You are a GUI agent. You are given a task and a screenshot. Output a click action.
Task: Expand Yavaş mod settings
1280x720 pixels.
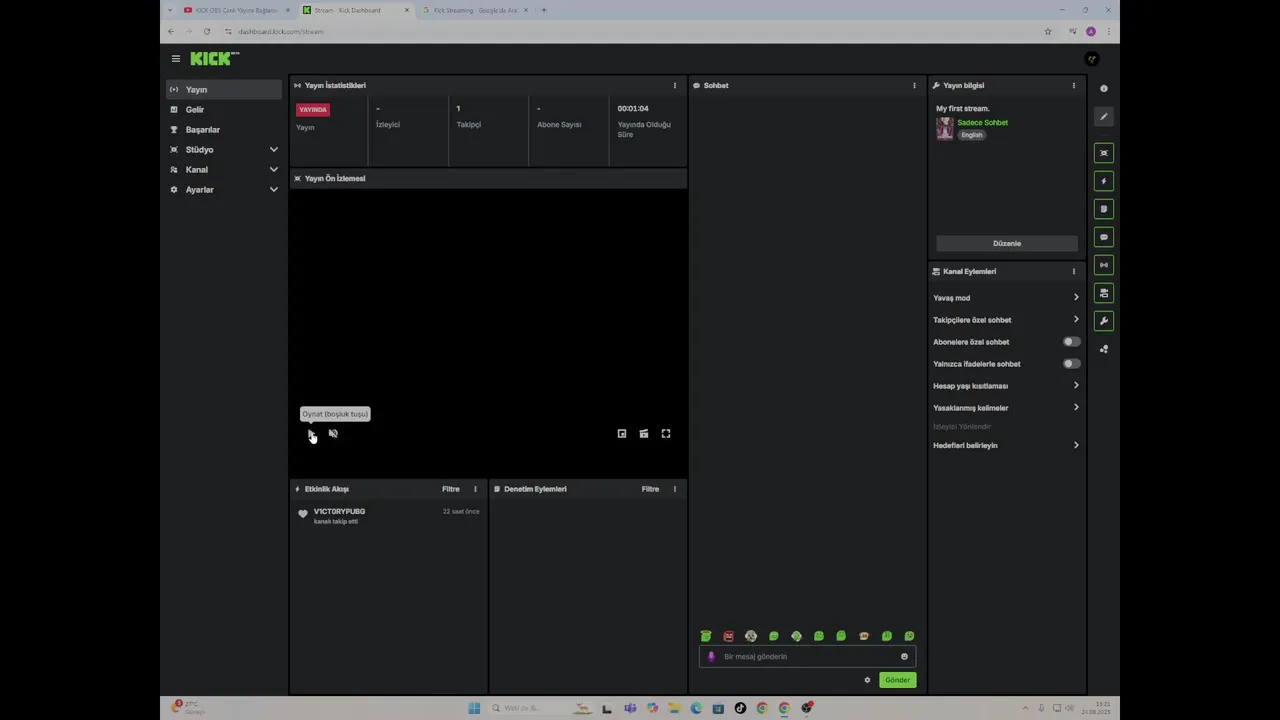point(1006,298)
